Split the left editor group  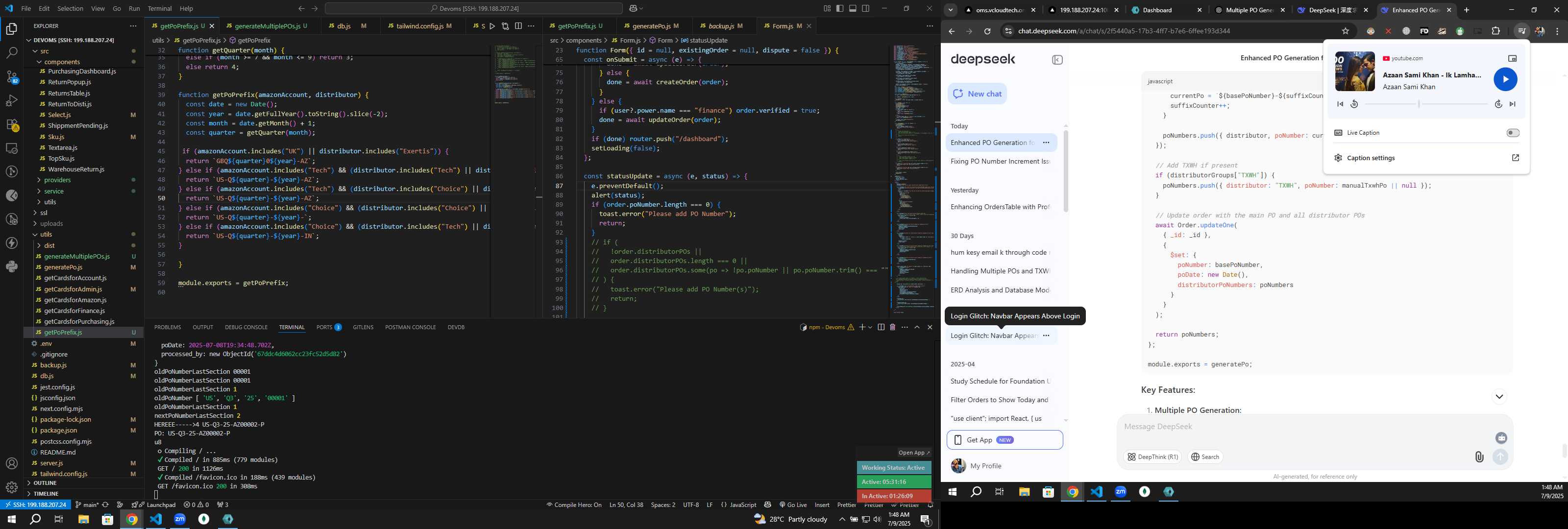click(518, 26)
